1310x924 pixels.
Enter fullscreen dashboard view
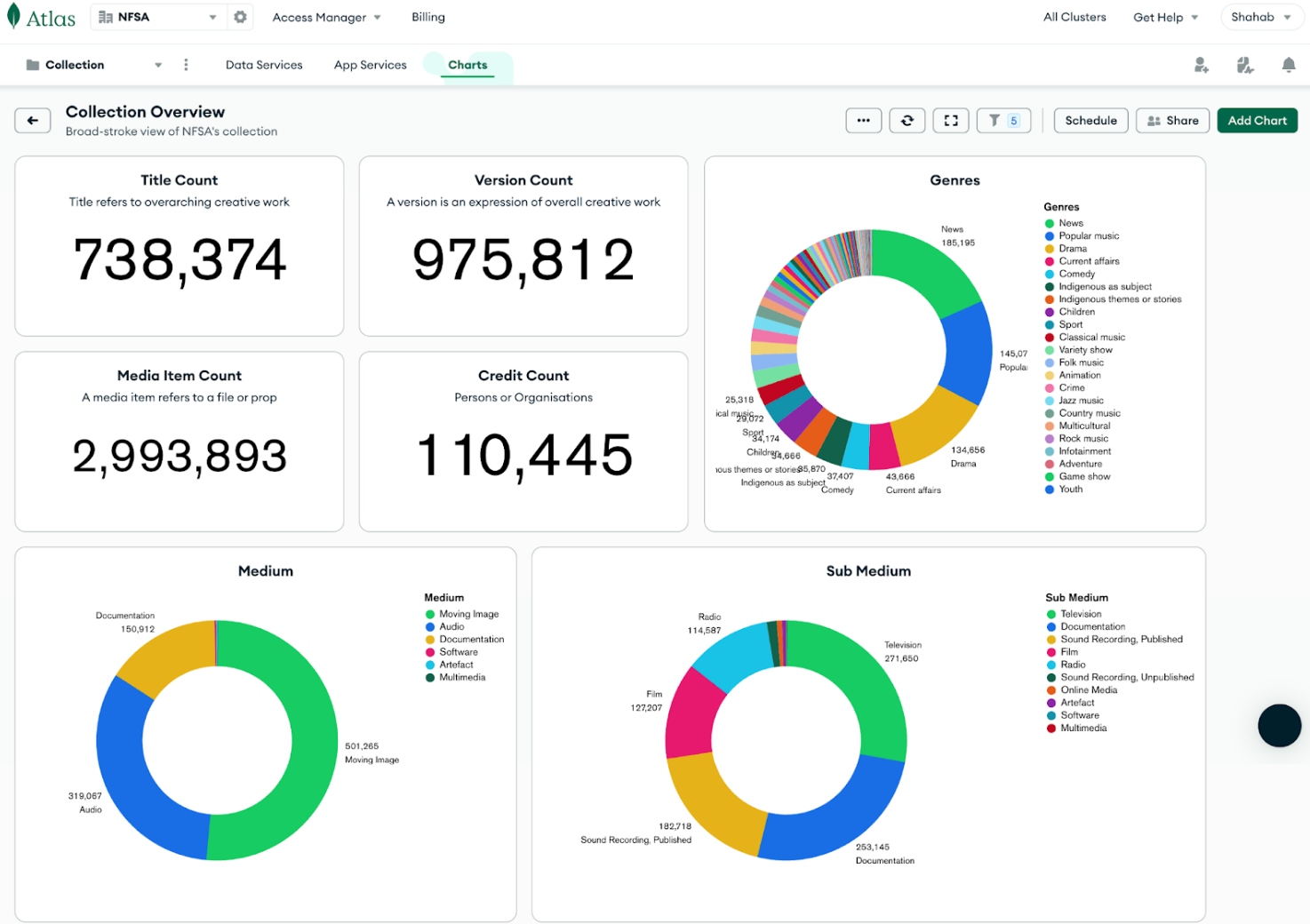tap(950, 121)
